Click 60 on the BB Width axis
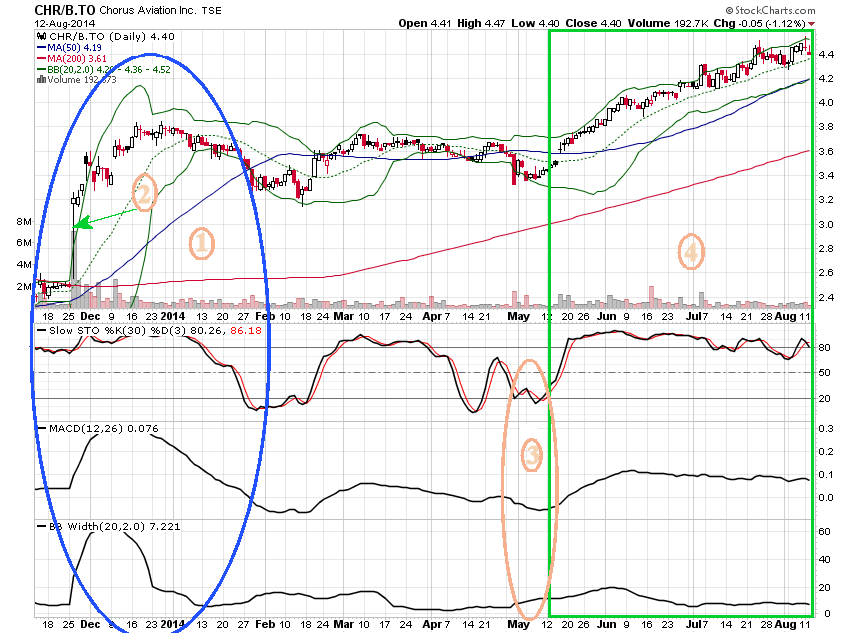The height and width of the screenshot is (633, 850). coord(825,532)
